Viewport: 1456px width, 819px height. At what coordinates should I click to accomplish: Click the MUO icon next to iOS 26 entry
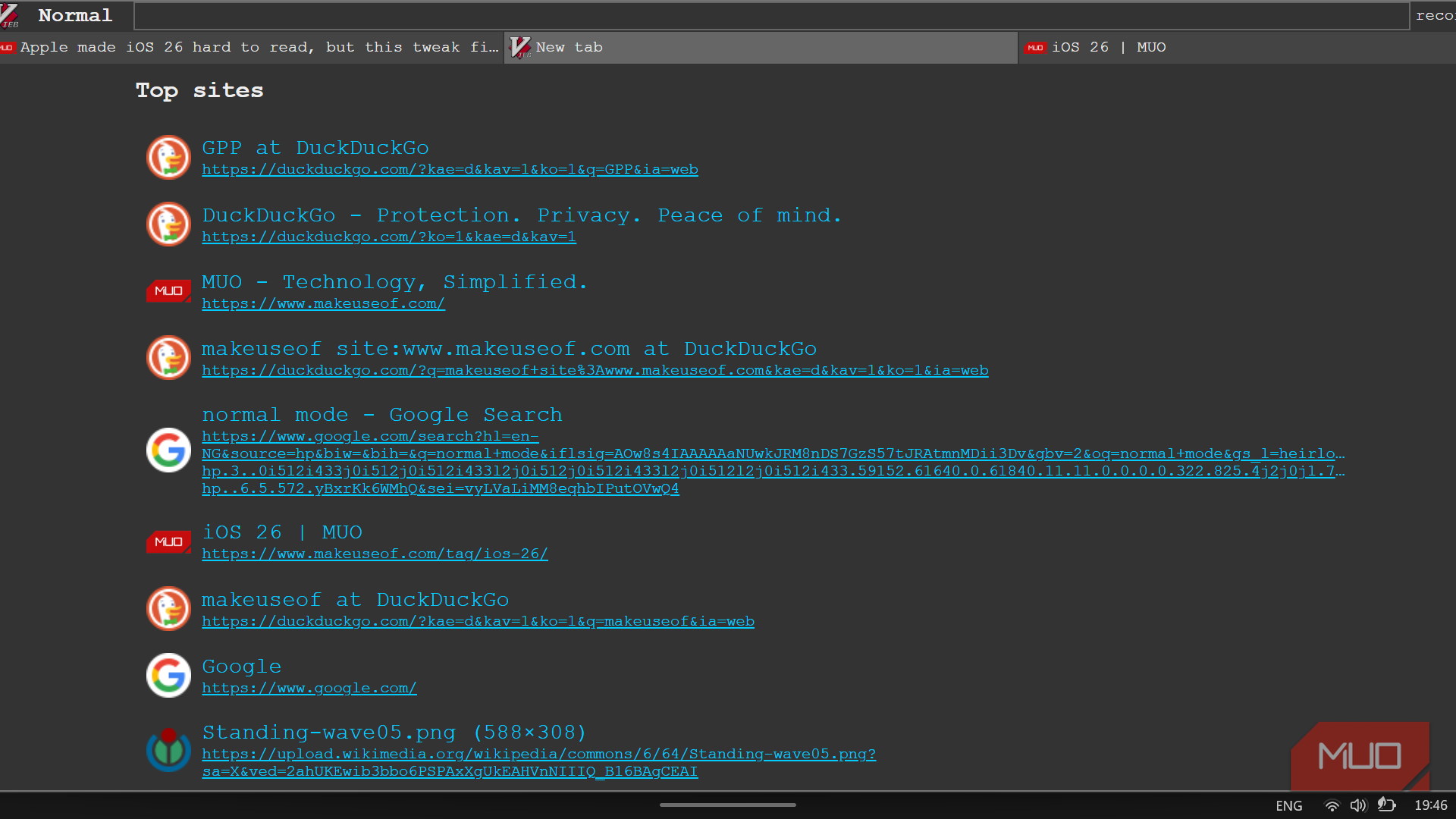coord(168,541)
